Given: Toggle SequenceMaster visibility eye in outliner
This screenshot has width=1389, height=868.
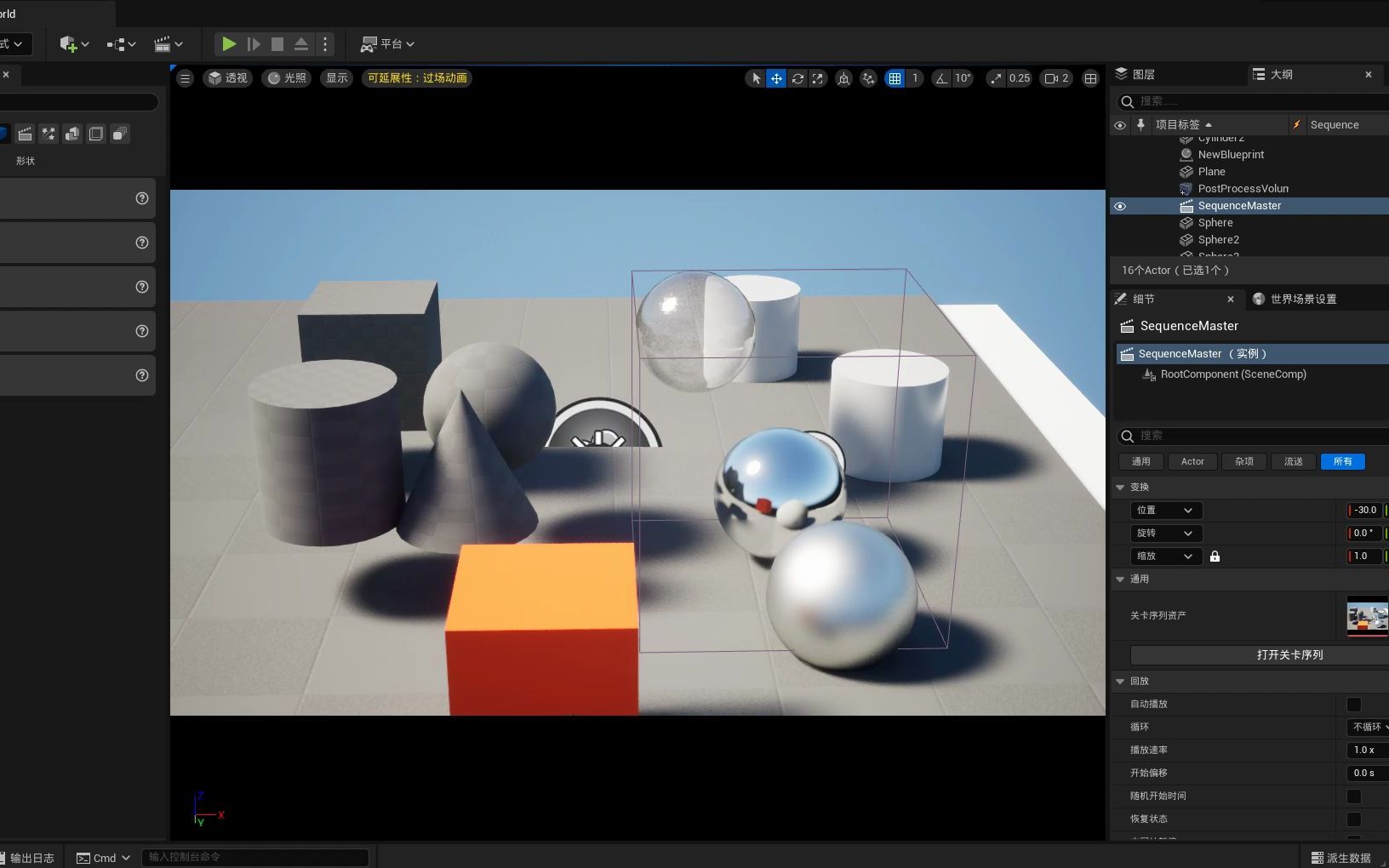Looking at the screenshot, I should tap(1120, 206).
